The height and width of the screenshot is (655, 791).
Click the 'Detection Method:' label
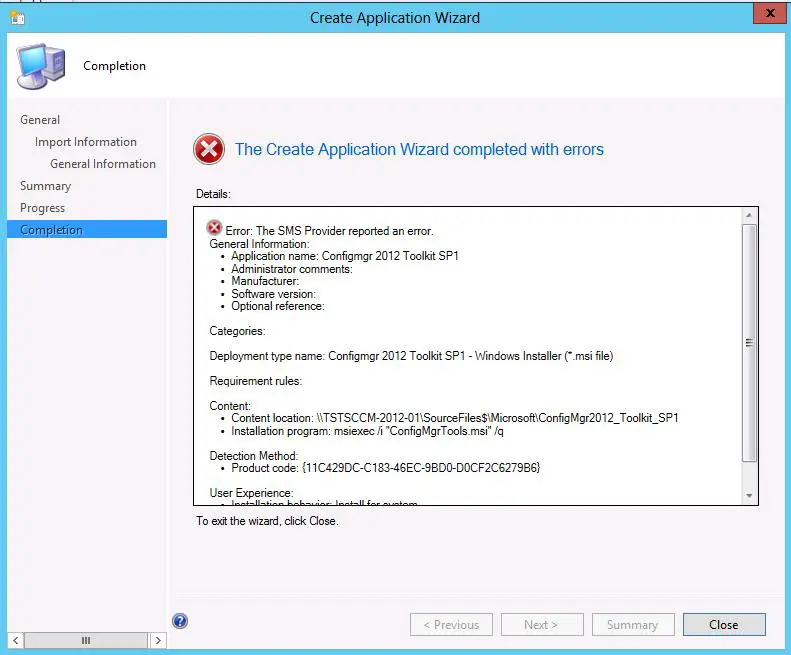[254, 456]
